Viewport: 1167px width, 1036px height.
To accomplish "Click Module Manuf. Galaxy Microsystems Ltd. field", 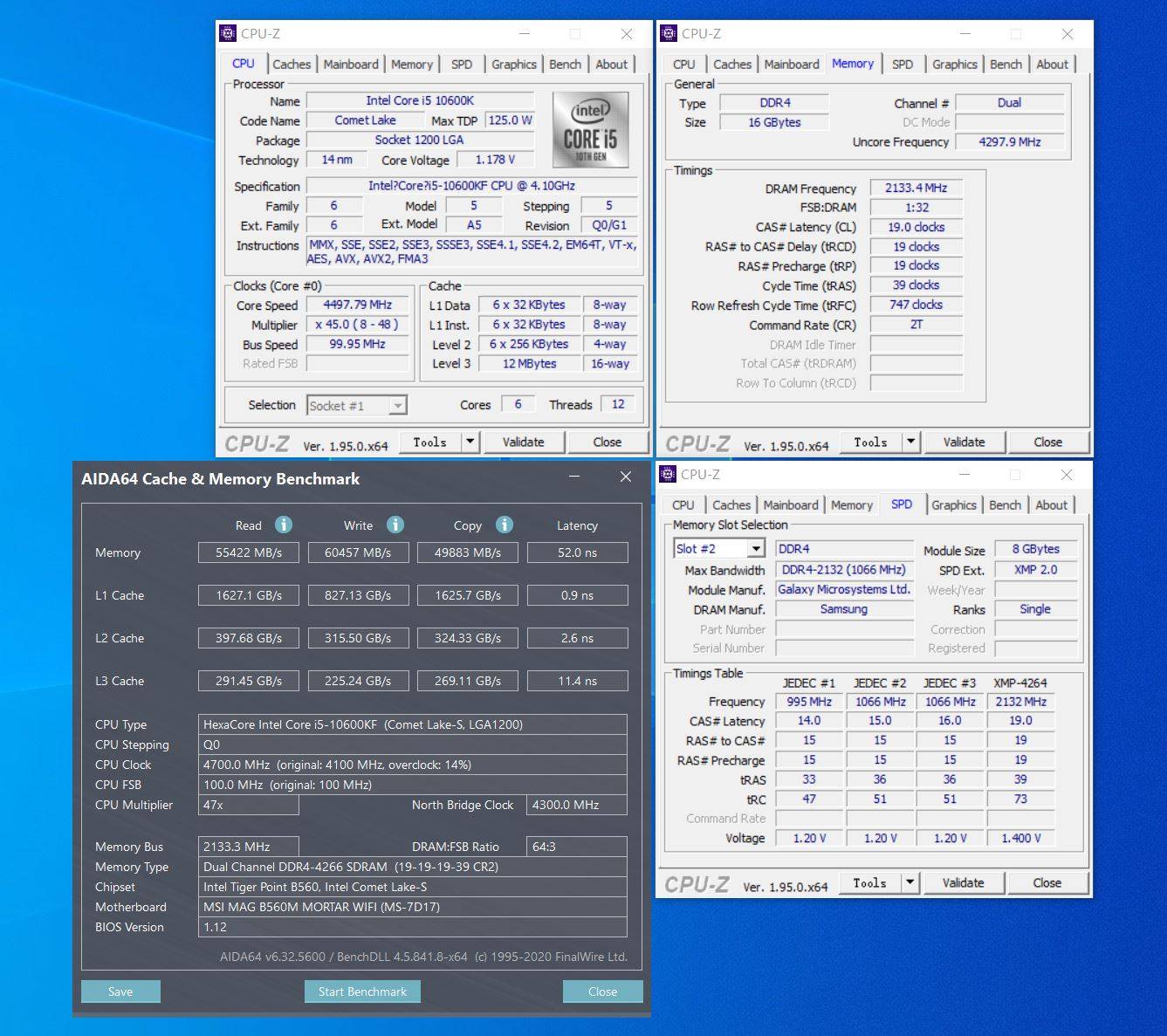I will coord(844,589).
